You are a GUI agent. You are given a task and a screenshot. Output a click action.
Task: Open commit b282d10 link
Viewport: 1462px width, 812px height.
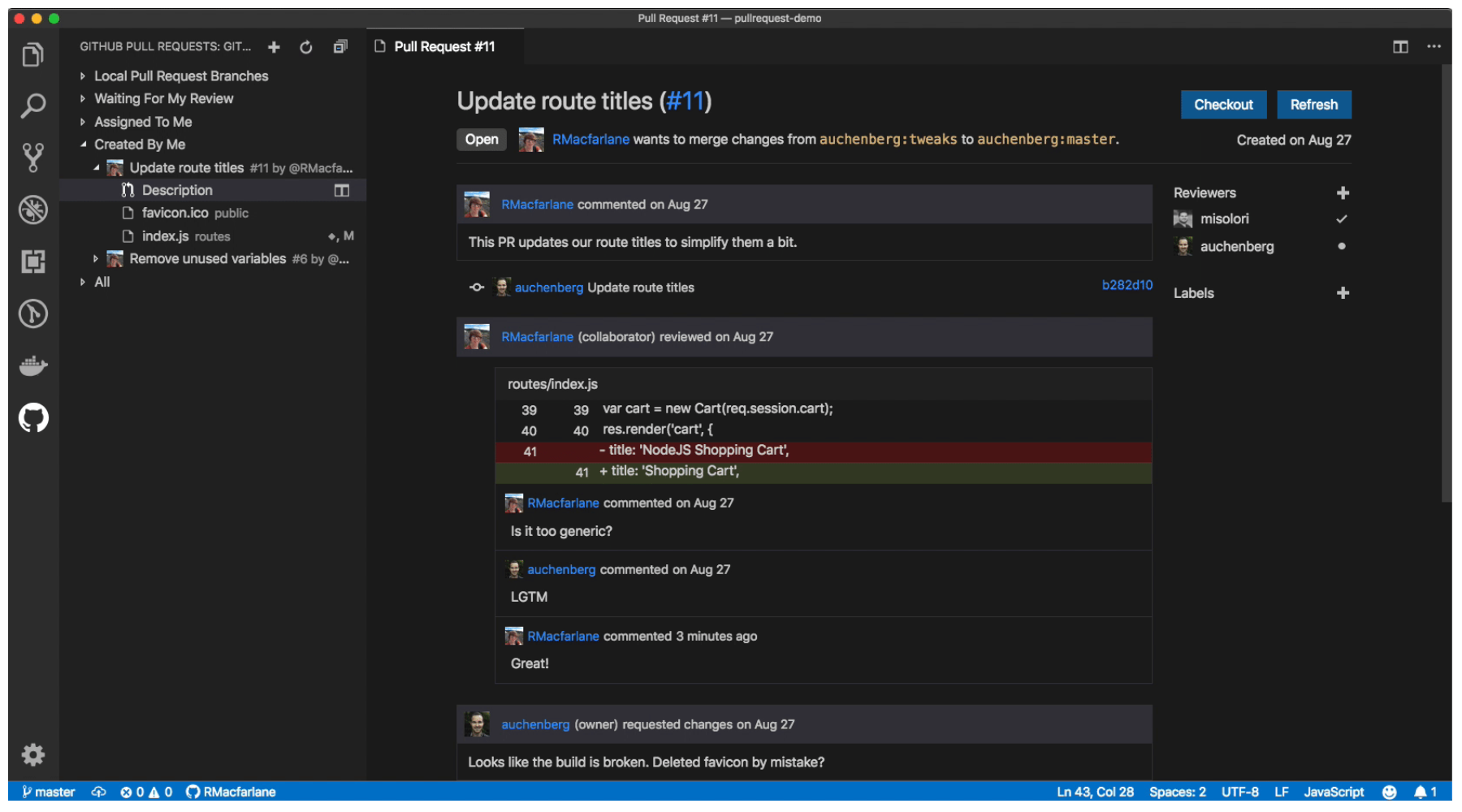[x=1127, y=285]
